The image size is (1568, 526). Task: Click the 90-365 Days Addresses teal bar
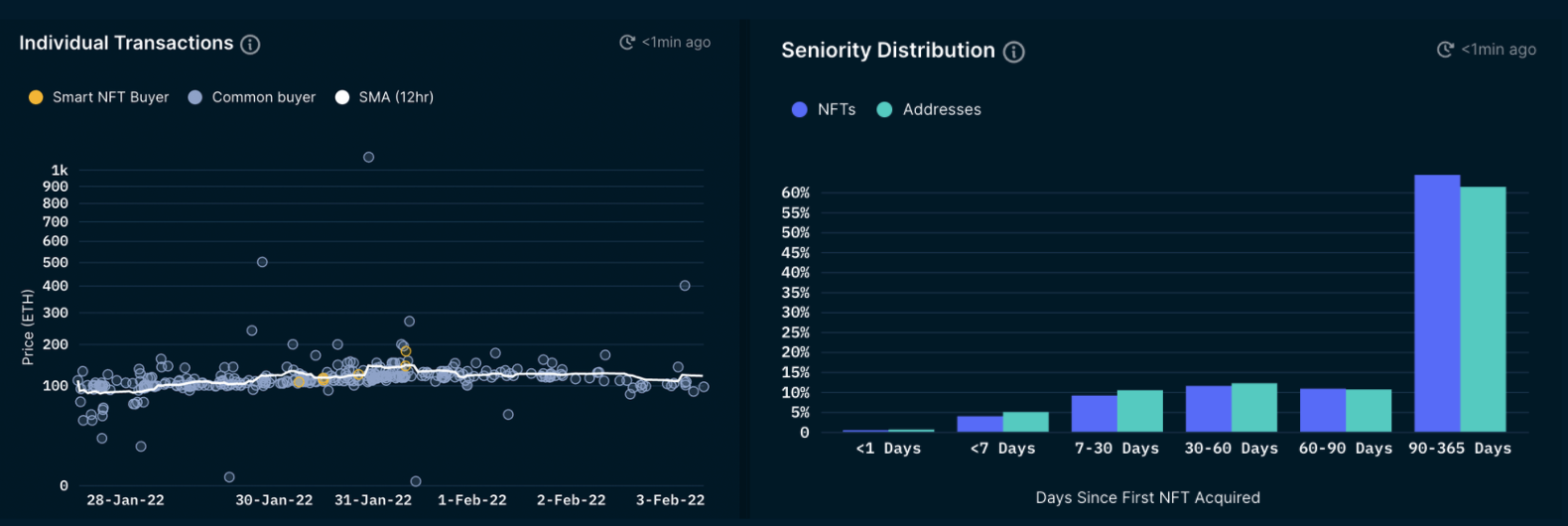(1483, 310)
